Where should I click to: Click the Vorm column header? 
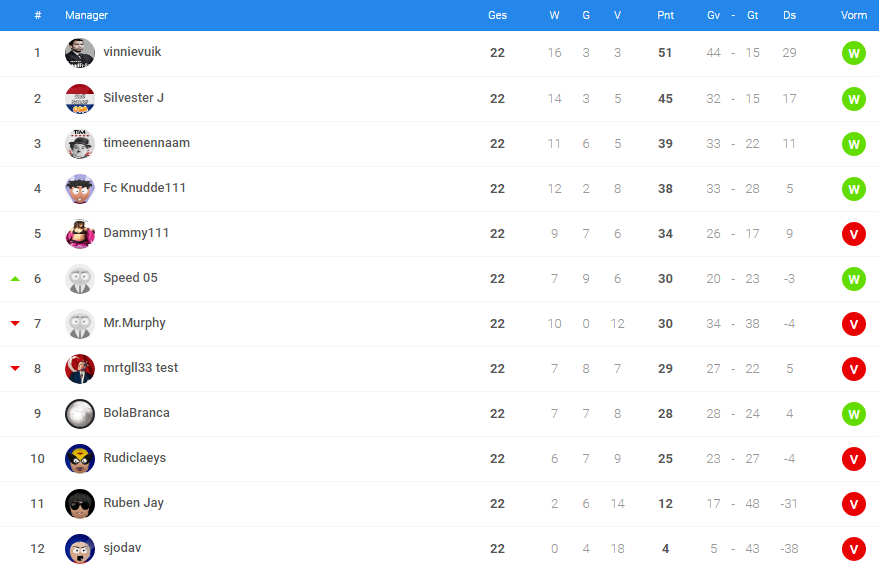(x=853, y=15)
